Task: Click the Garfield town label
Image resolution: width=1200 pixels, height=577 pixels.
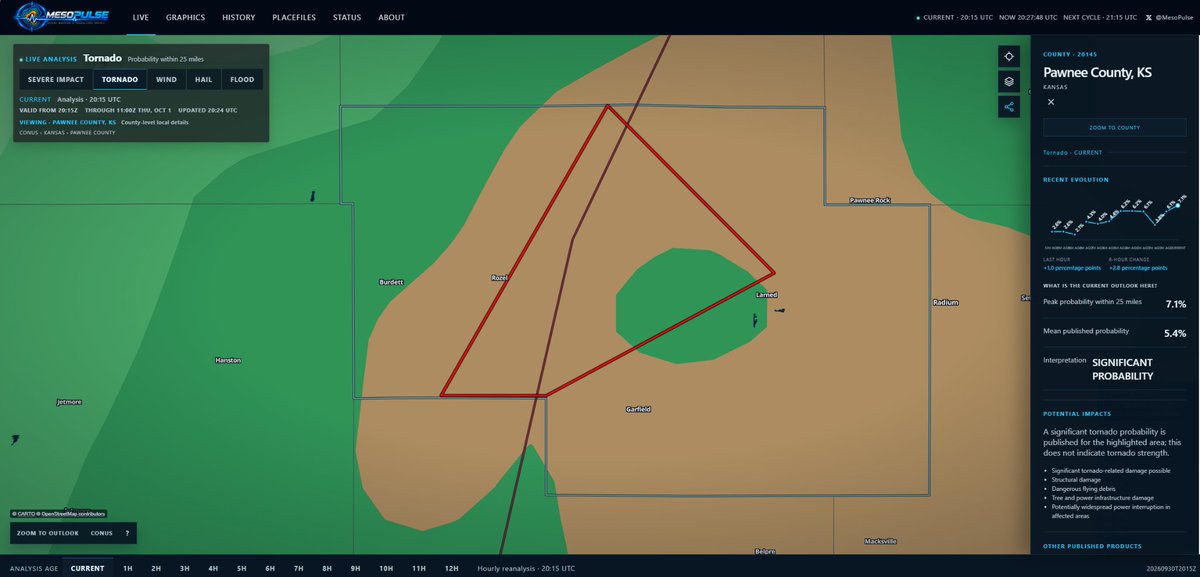Action: [638, 409]
